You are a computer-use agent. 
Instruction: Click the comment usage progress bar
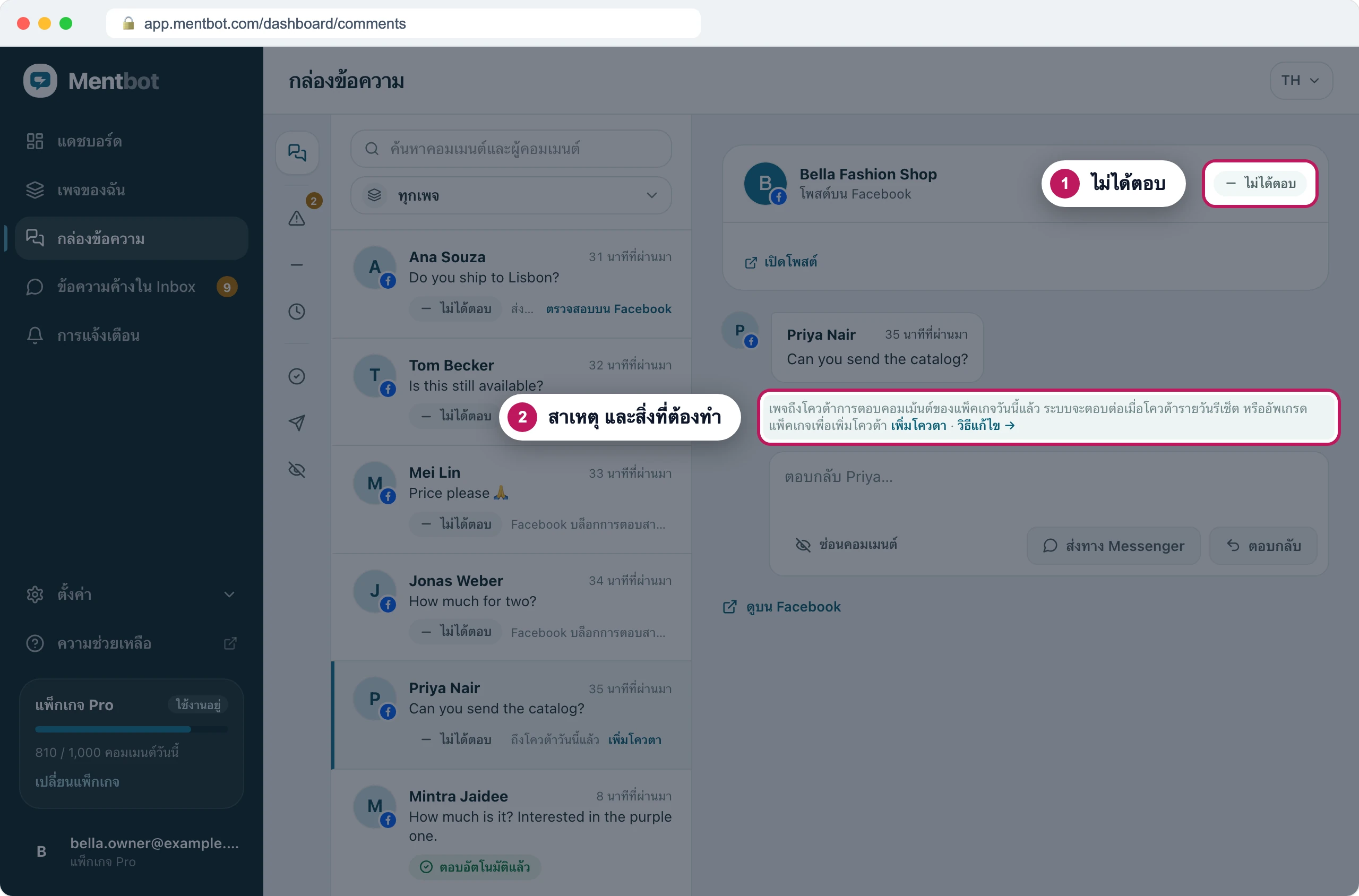pyautogui.click(x=132, y=729)
